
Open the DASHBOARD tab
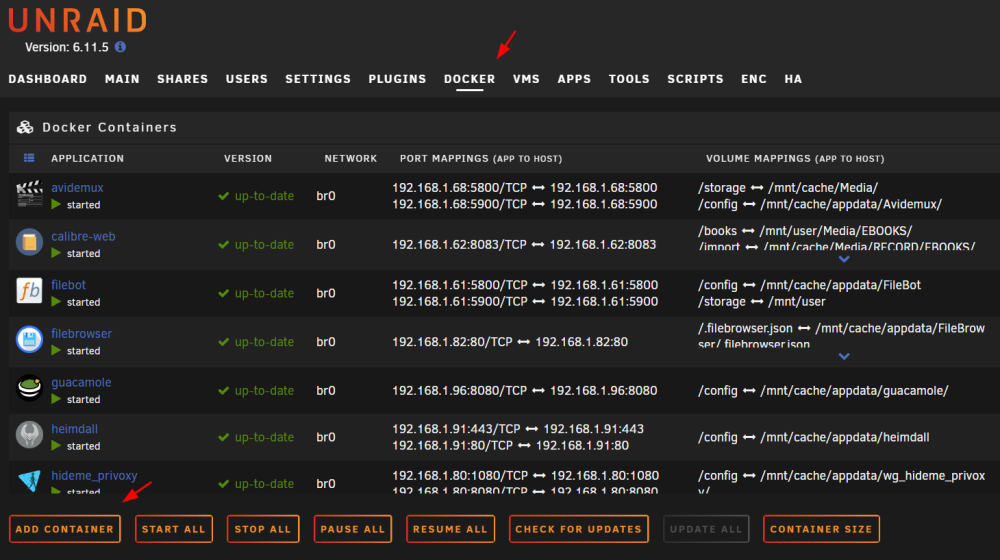pos(48,79)
